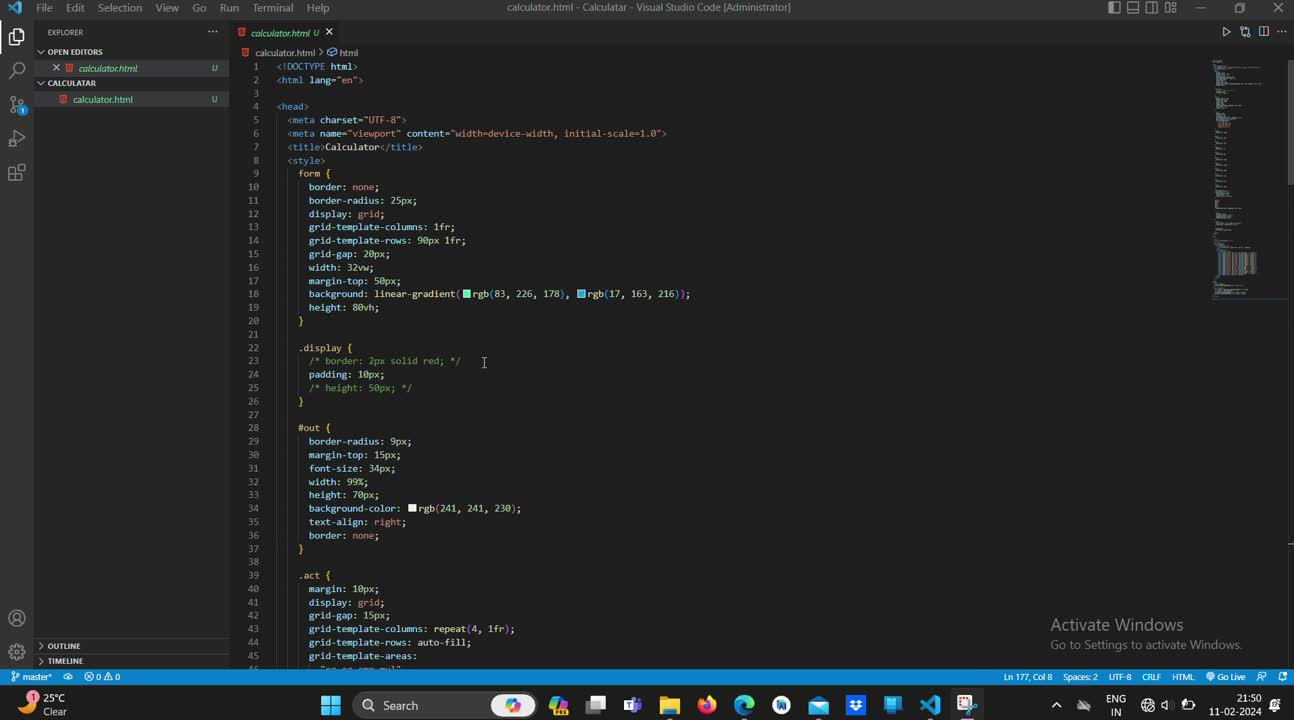Screen dimensions: 1294x720
Task: Toggle the Panel layout button
Action: (1133, 8)
